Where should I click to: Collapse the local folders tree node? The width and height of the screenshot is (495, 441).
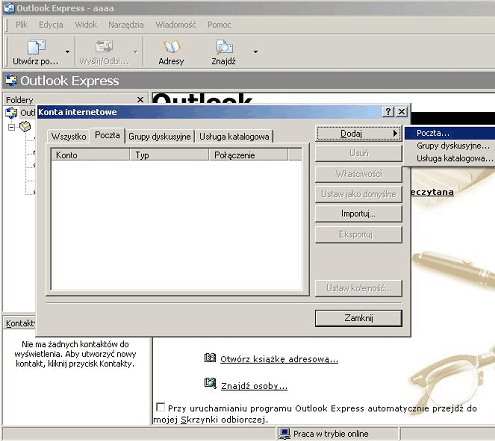click(12, 127)
